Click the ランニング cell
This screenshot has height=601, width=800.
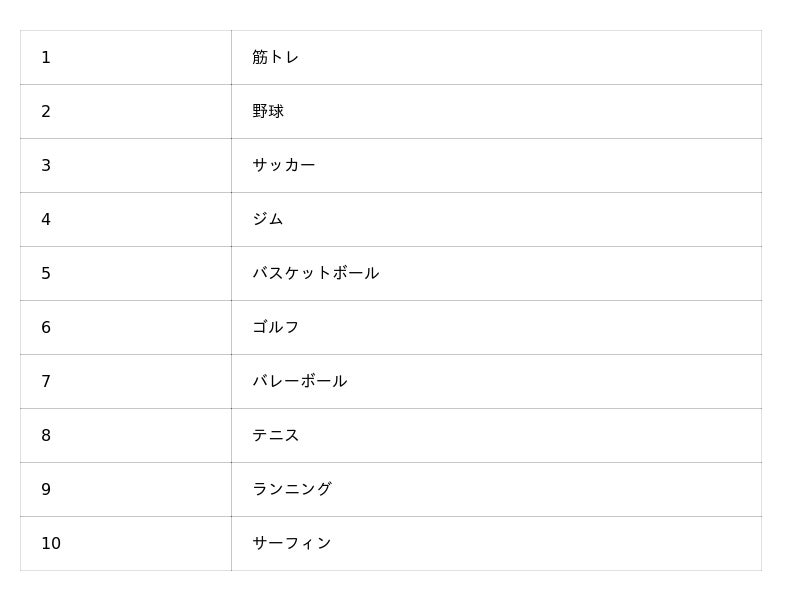coord(292,490)
